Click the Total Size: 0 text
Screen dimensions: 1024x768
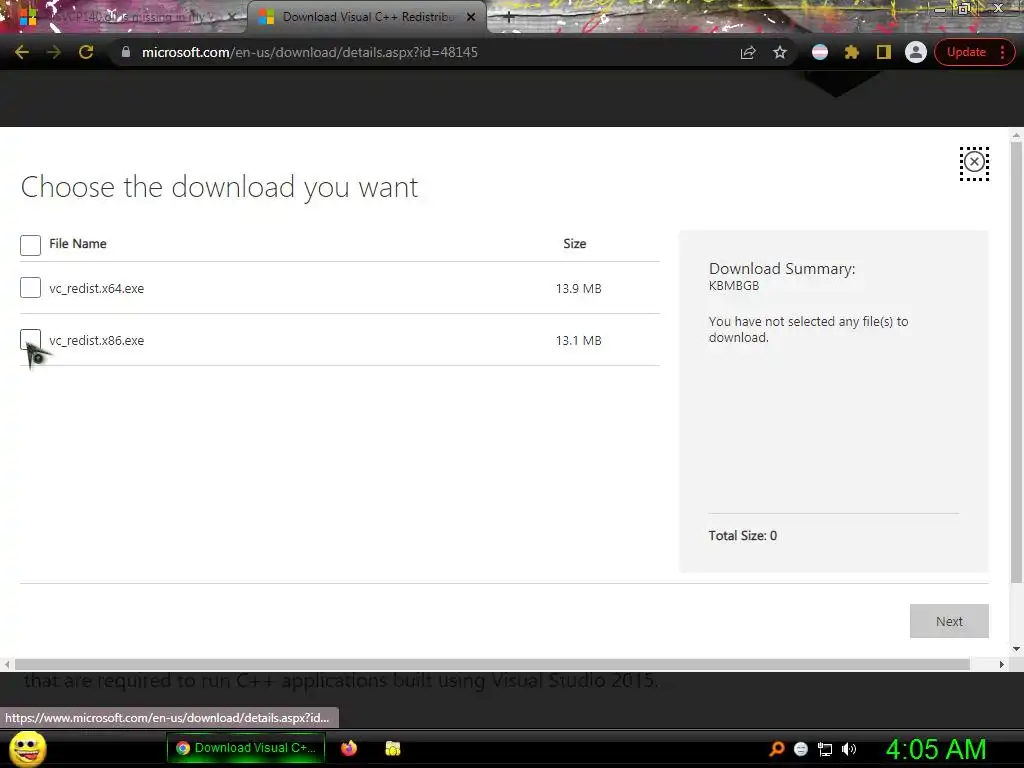pos(743,536)
